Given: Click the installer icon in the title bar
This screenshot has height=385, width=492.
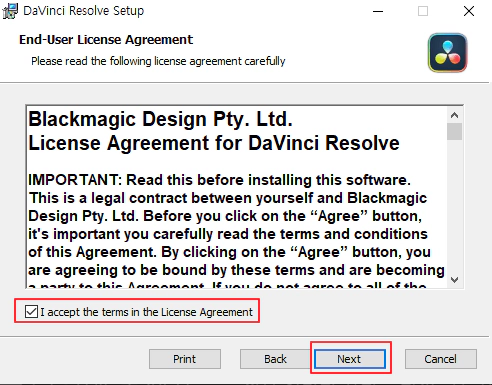Looking at the screenshot, I should (x=10, y=11).
